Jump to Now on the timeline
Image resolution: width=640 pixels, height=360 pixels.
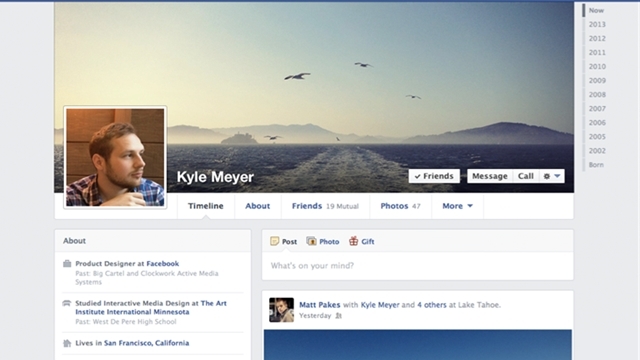point(596,11)
